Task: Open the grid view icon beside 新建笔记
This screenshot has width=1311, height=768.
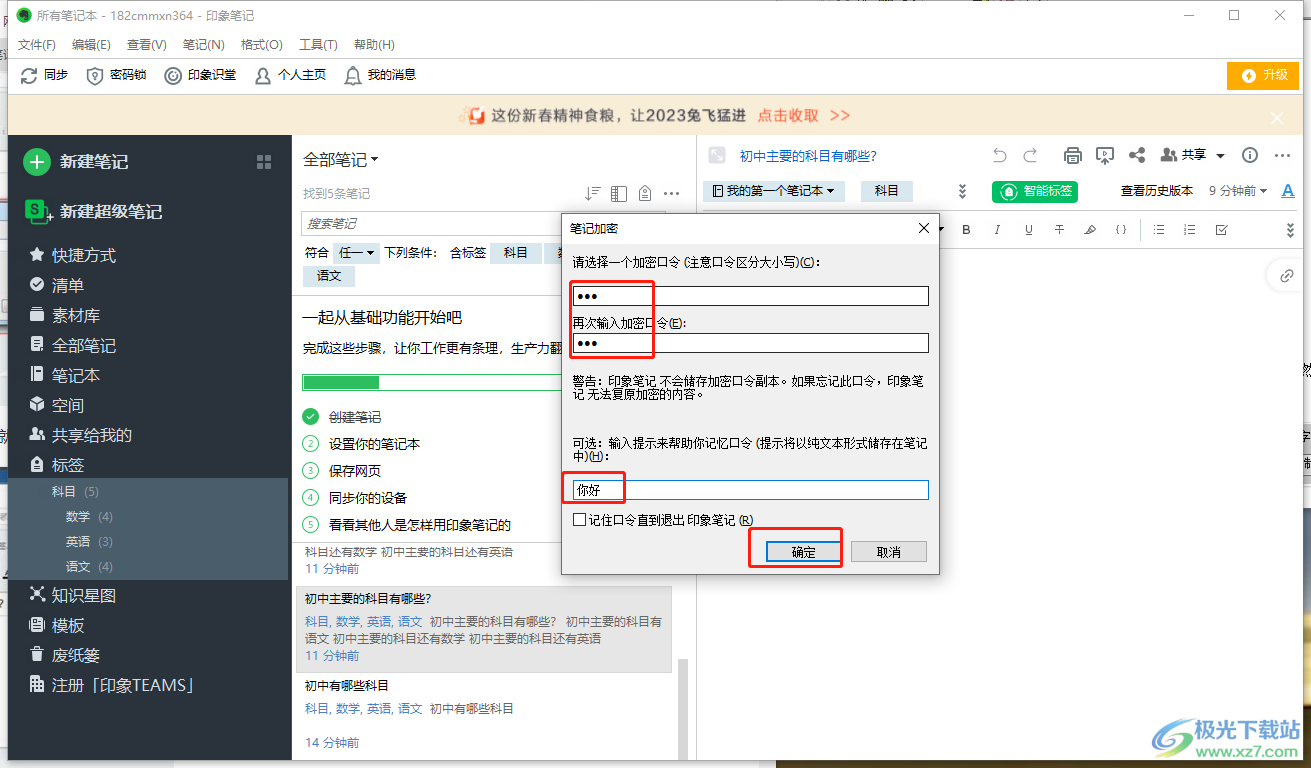Action: point(264,162)
